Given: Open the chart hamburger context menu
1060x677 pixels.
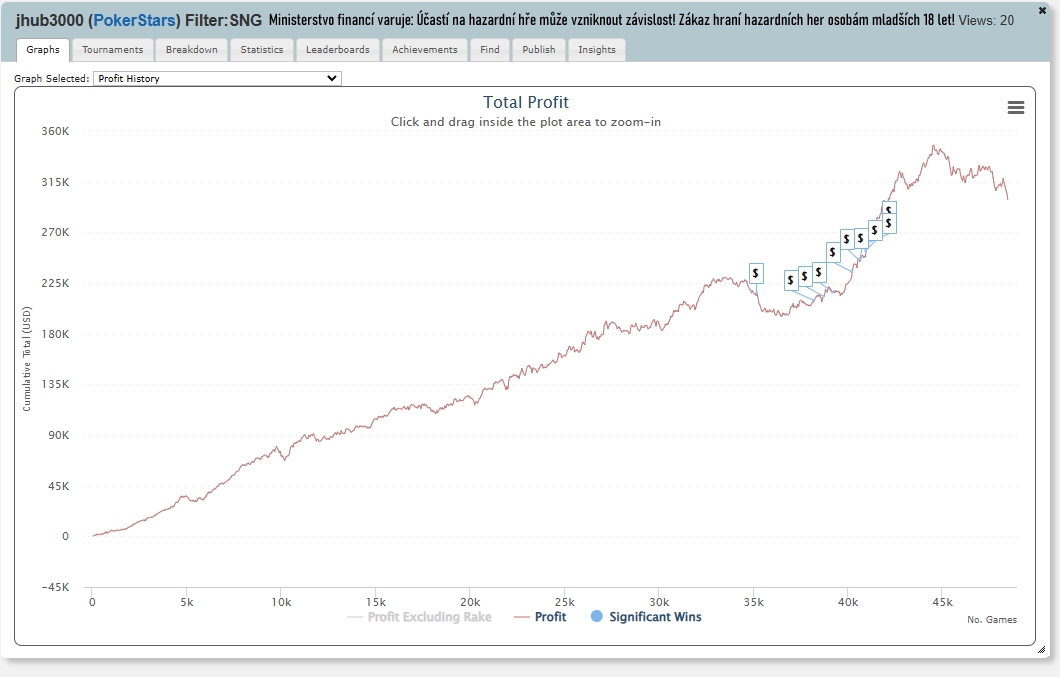Looking at the screenshot, I should click(x=1015, y=108).
